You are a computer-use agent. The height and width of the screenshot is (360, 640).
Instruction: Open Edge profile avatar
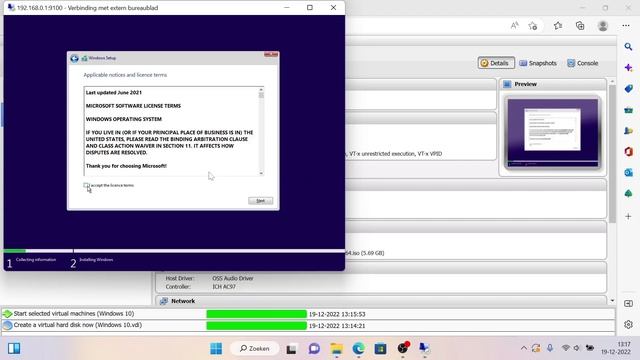[x=603, y=26]
